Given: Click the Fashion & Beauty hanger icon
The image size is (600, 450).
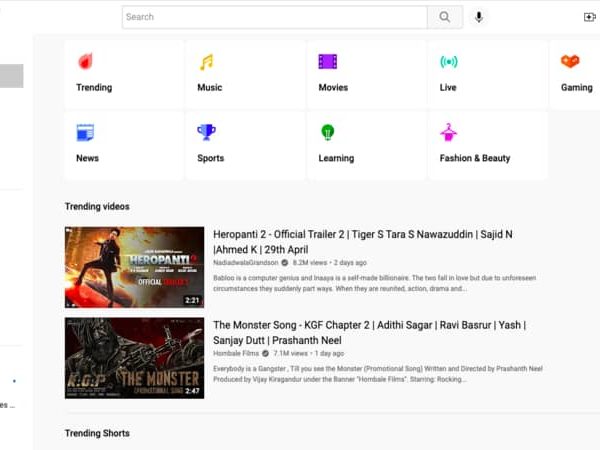Looking at the screenshot, I should (x=448, y=132).
